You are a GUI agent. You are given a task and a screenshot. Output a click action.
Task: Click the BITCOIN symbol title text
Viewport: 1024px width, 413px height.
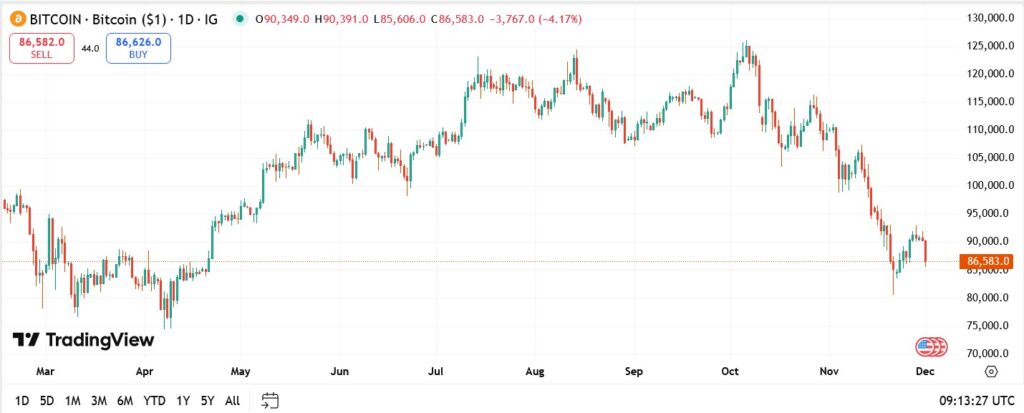click(x=59, y=19)
